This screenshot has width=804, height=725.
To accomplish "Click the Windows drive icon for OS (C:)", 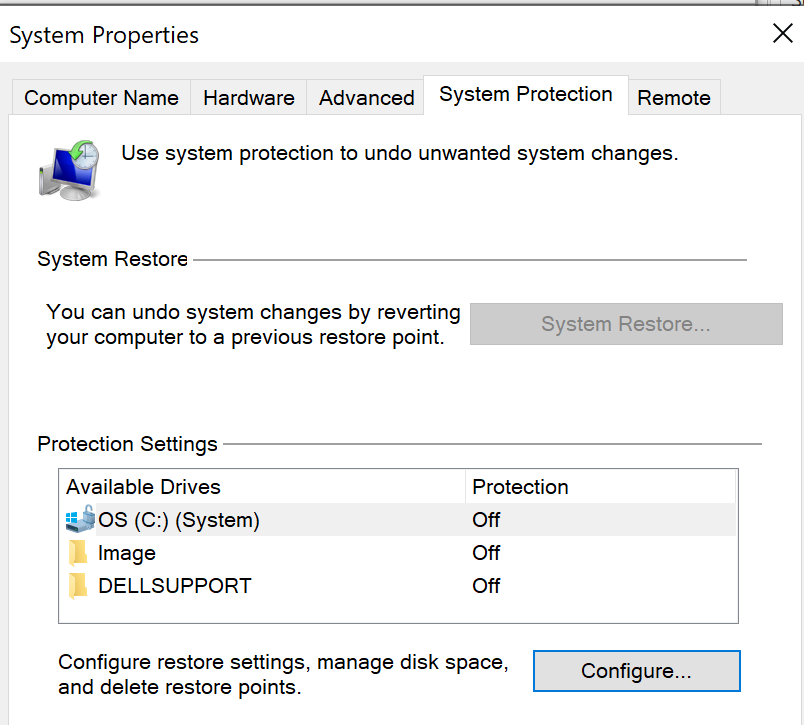I will (80, 520).
